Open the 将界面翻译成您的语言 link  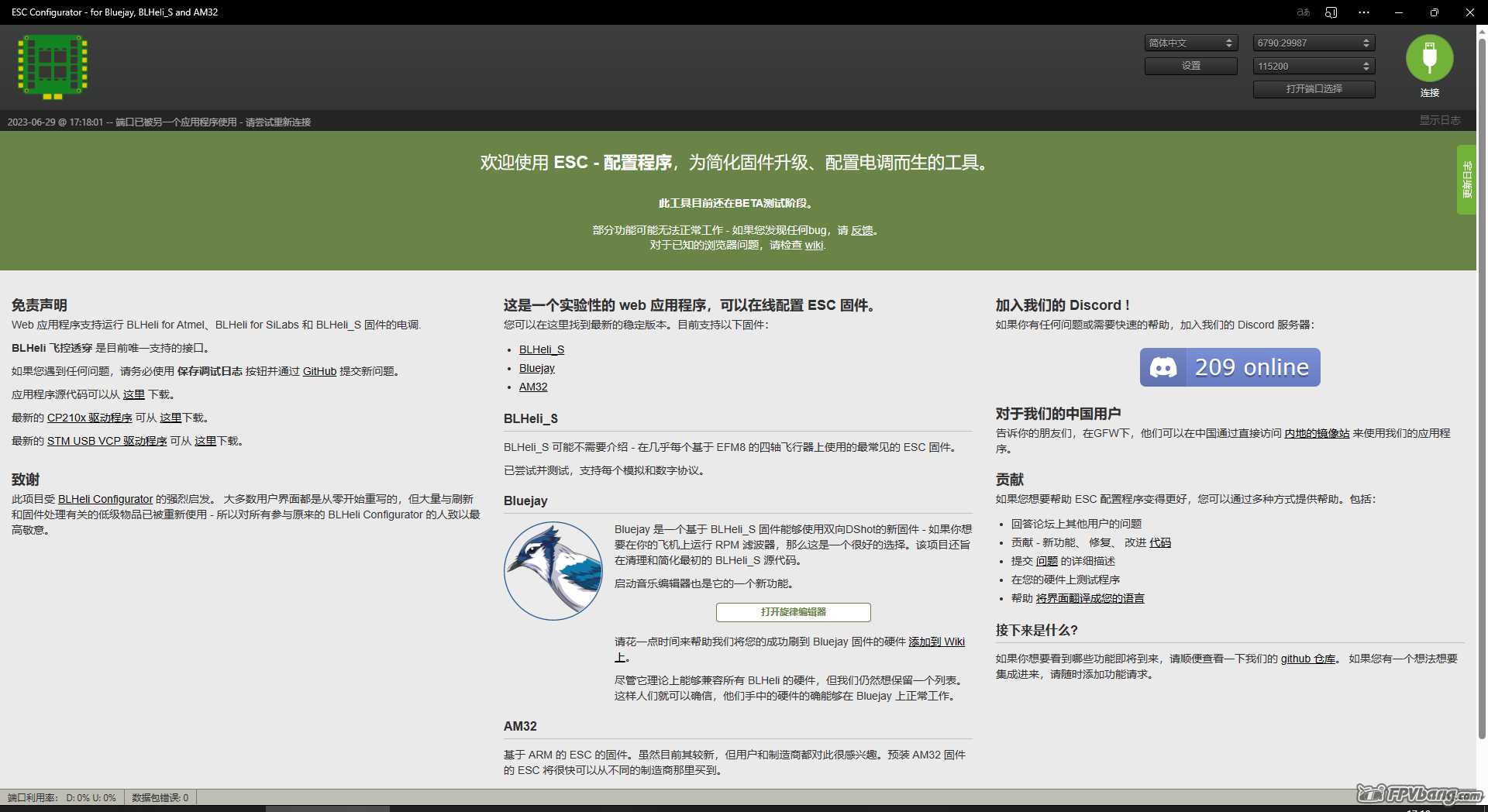[1090, 598]
